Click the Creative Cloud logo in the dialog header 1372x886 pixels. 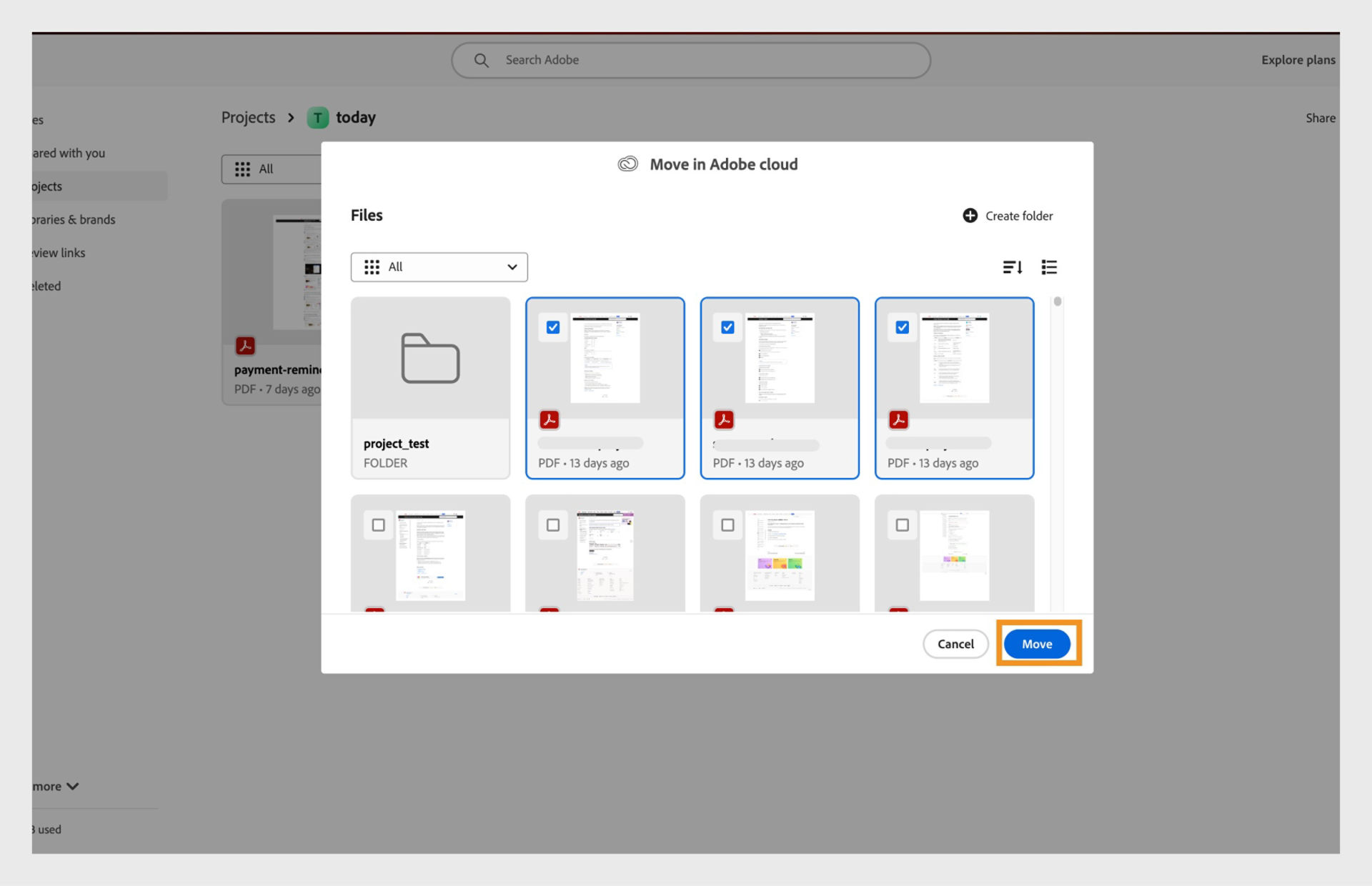tap(627, 164)
